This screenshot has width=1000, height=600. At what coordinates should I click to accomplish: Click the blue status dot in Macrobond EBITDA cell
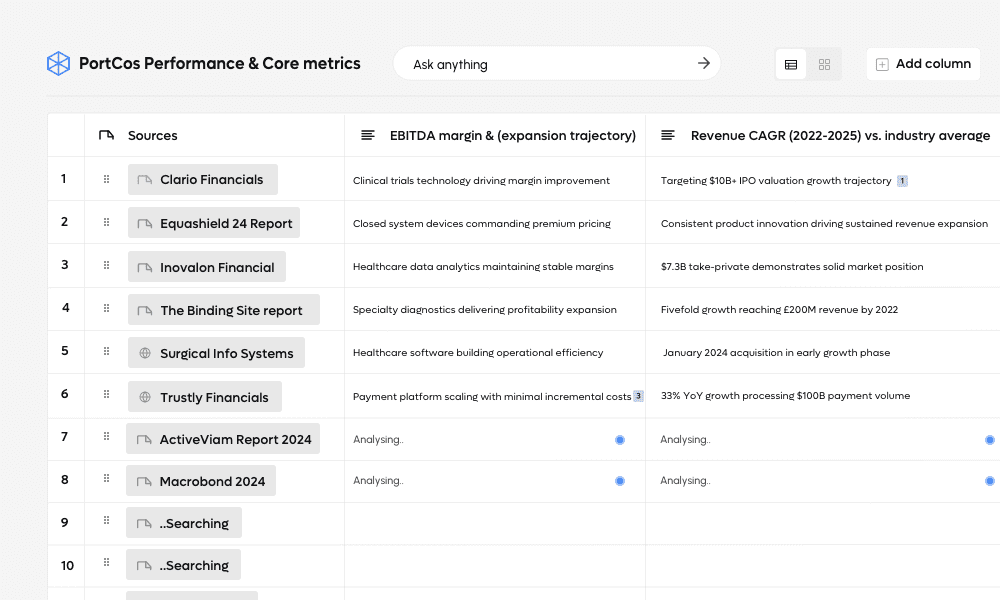pos(620,481)
